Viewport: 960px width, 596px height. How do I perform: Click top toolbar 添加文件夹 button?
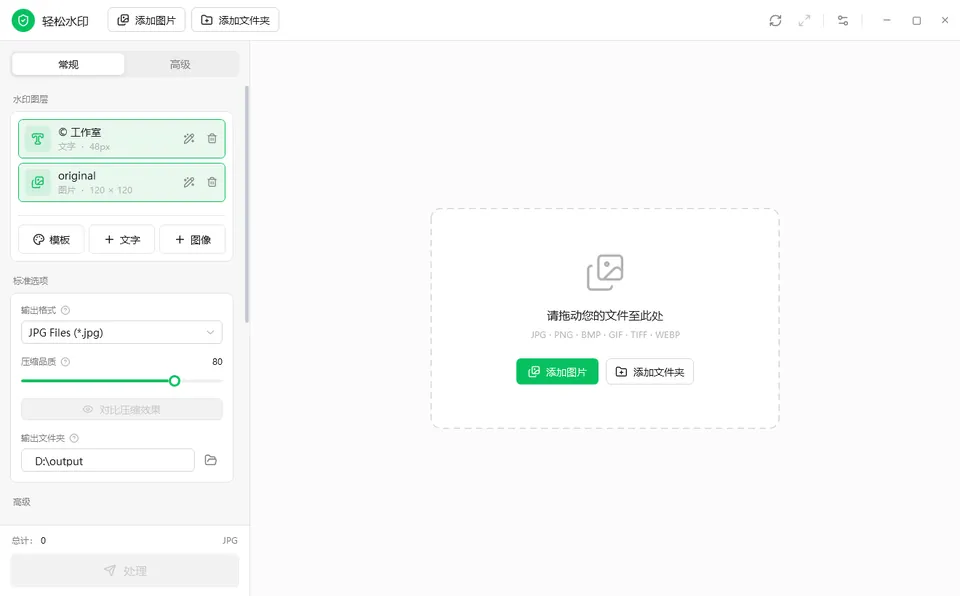[x=235, y=20]
